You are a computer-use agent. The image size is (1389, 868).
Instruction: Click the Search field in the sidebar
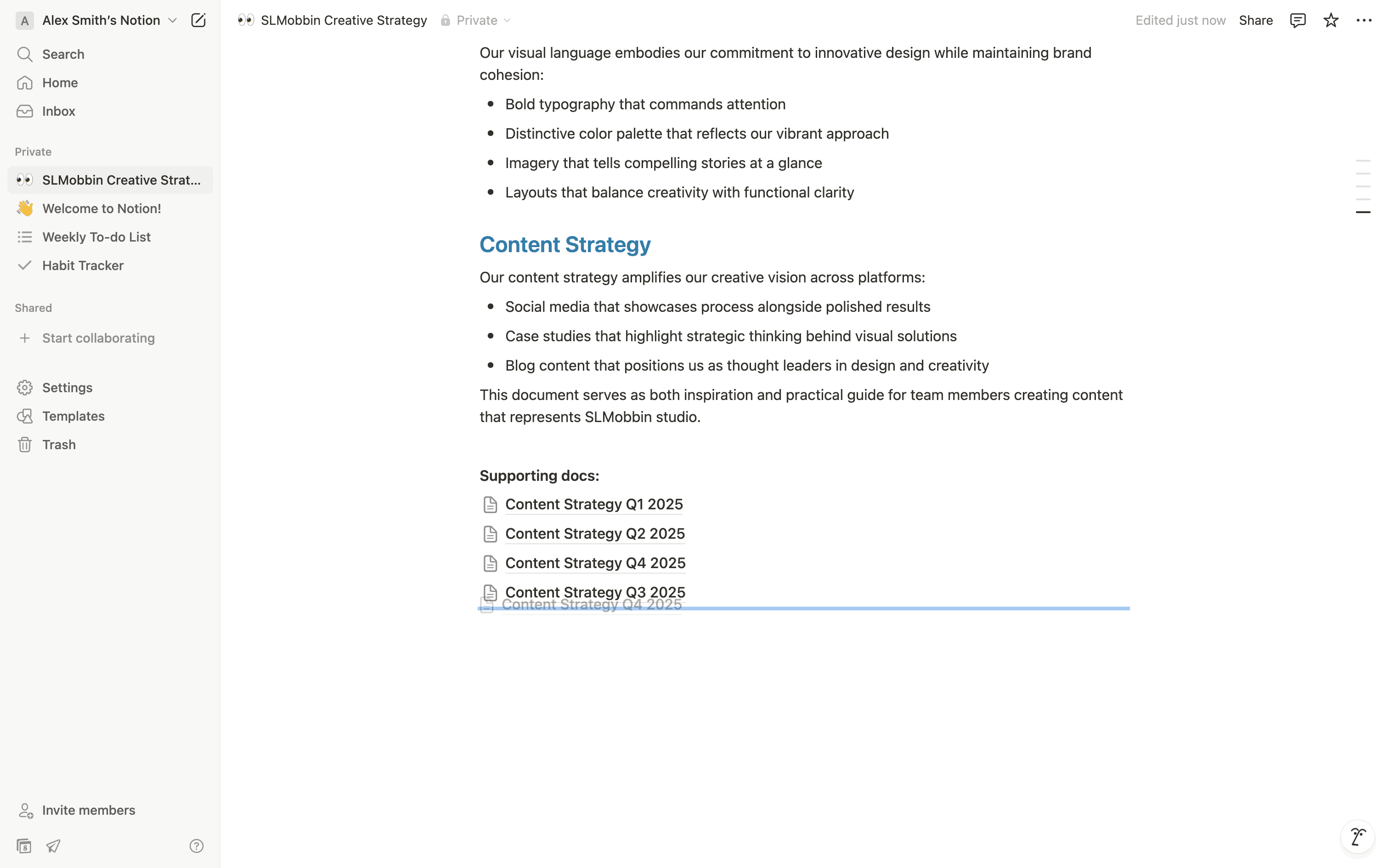(x=63, y=55)
